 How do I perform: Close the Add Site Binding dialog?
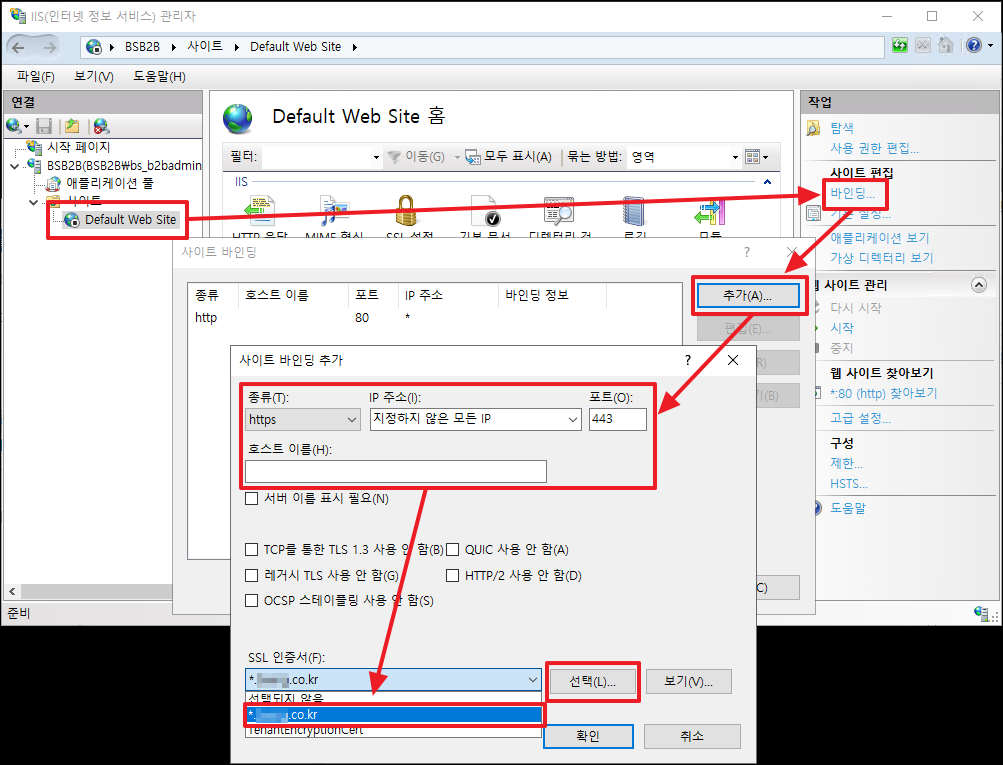(733, 360)
